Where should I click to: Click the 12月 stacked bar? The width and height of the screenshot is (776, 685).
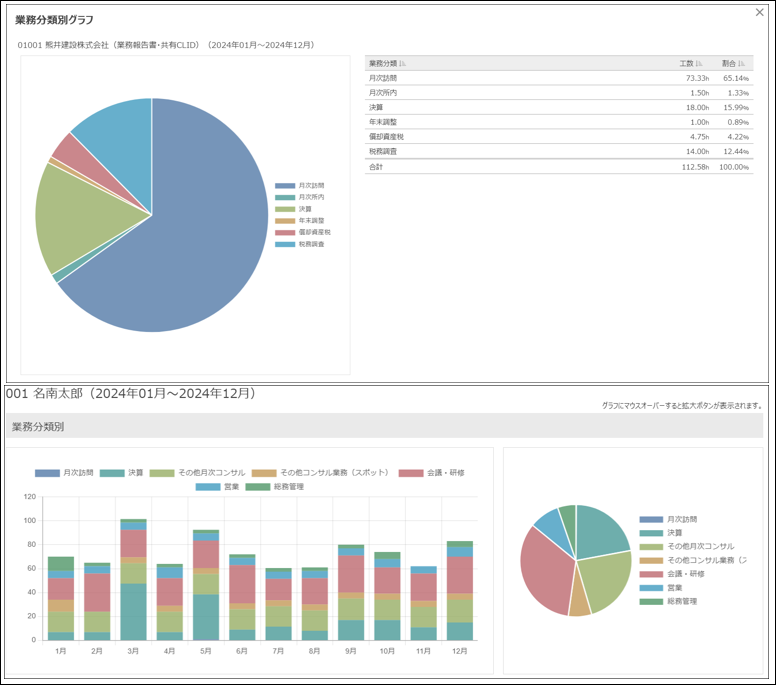[460, 590]
